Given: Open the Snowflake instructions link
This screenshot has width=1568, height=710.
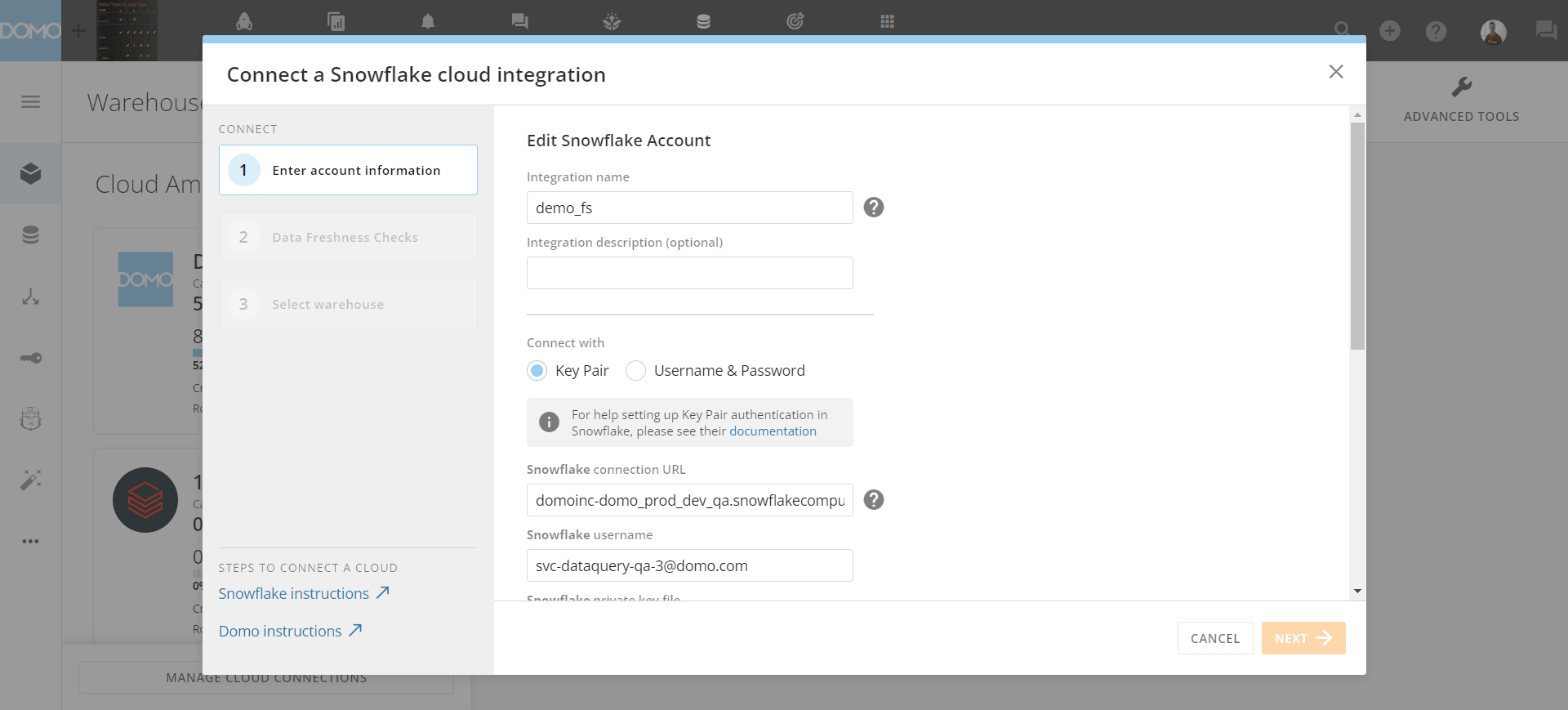Looking at the screenshot, I should [x=304, y=593].
